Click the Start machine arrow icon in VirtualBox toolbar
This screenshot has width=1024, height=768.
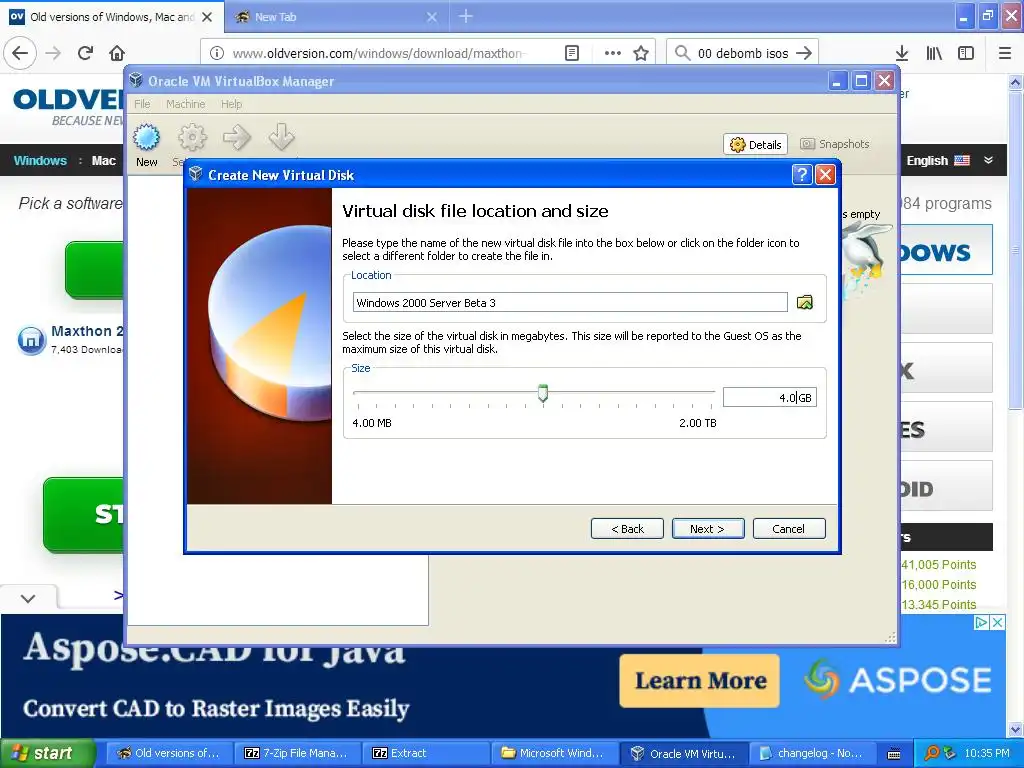pos(236,138)
